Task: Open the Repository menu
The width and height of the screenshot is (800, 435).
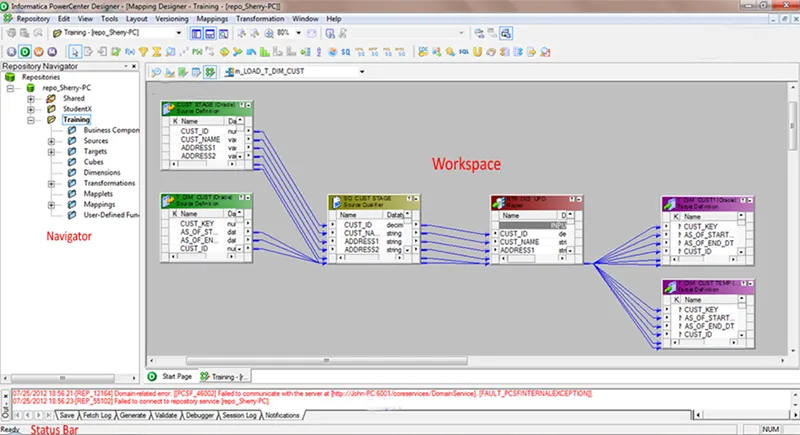Action: 33,19
